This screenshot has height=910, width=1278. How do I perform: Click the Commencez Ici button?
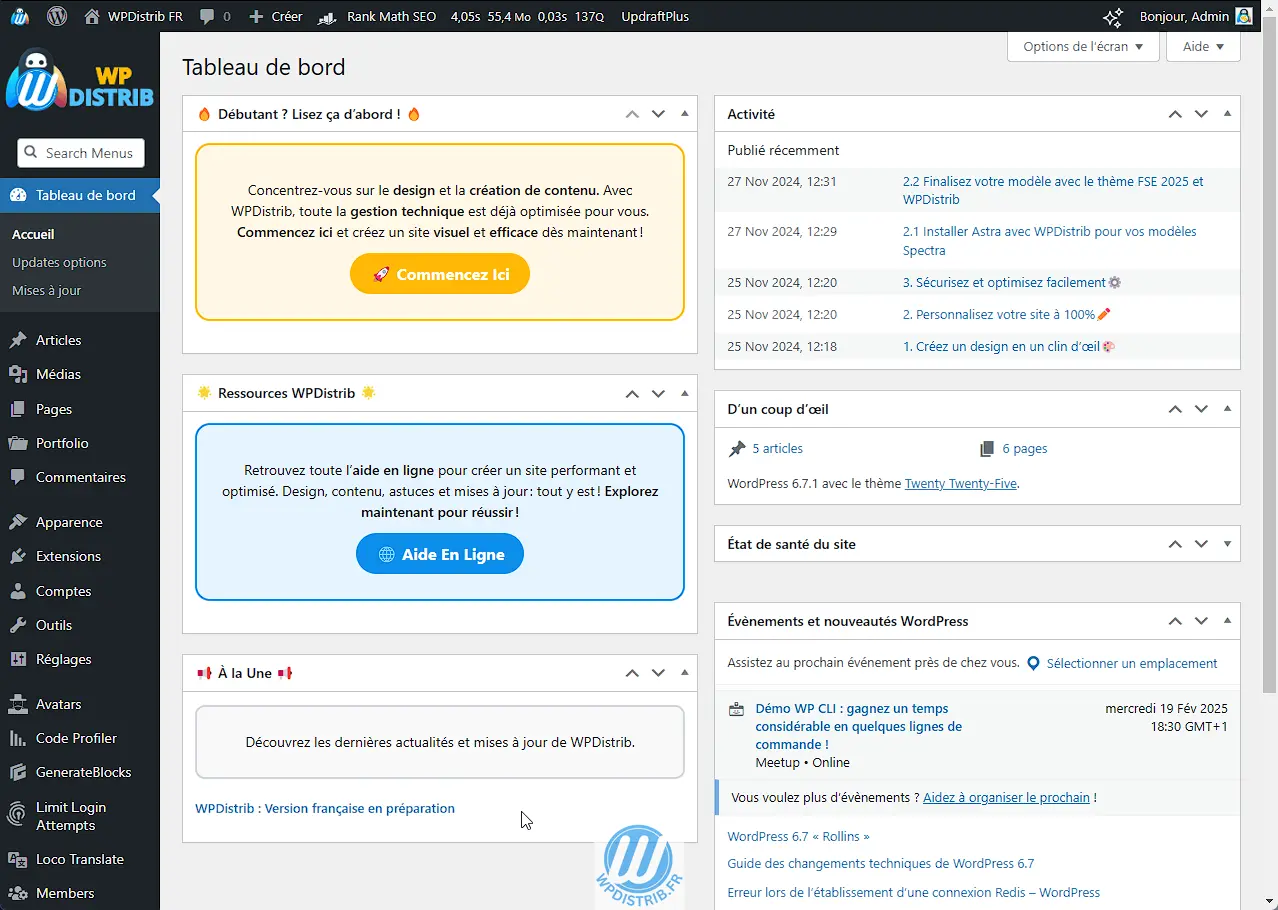click(440, 274)
